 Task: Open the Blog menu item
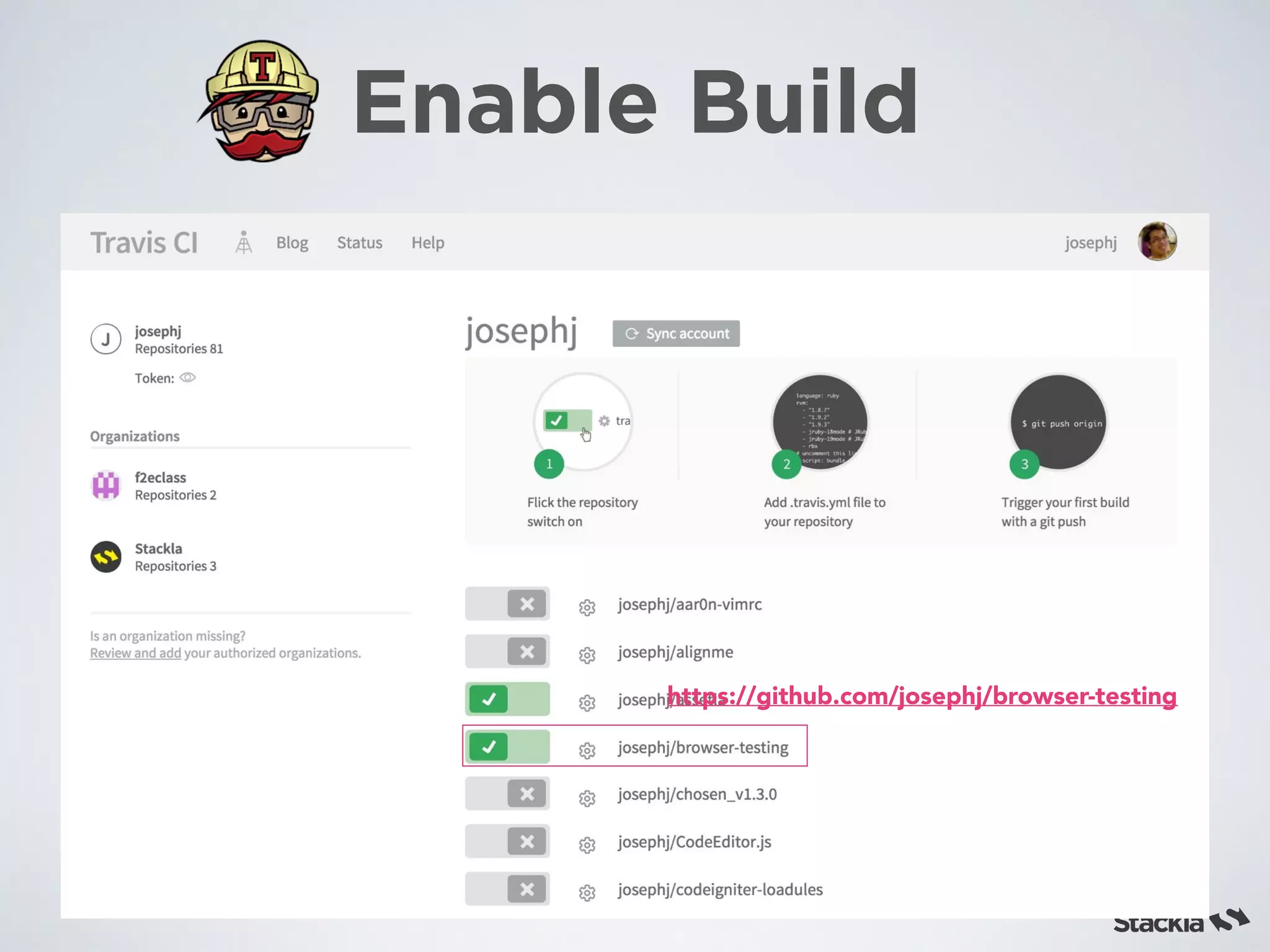click(x=292, y=242)
